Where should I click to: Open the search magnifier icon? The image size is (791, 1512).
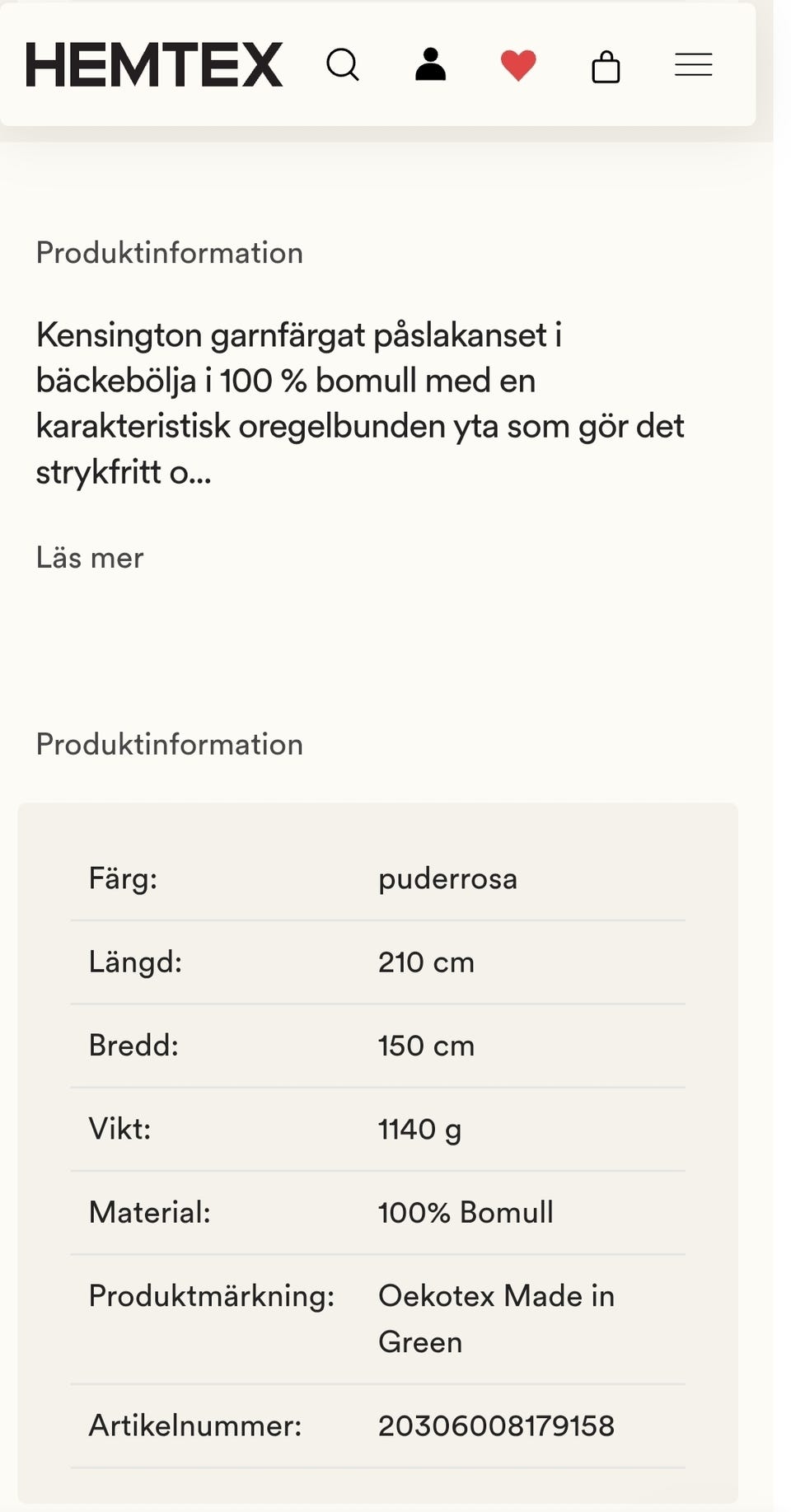[x=343, y=64]
